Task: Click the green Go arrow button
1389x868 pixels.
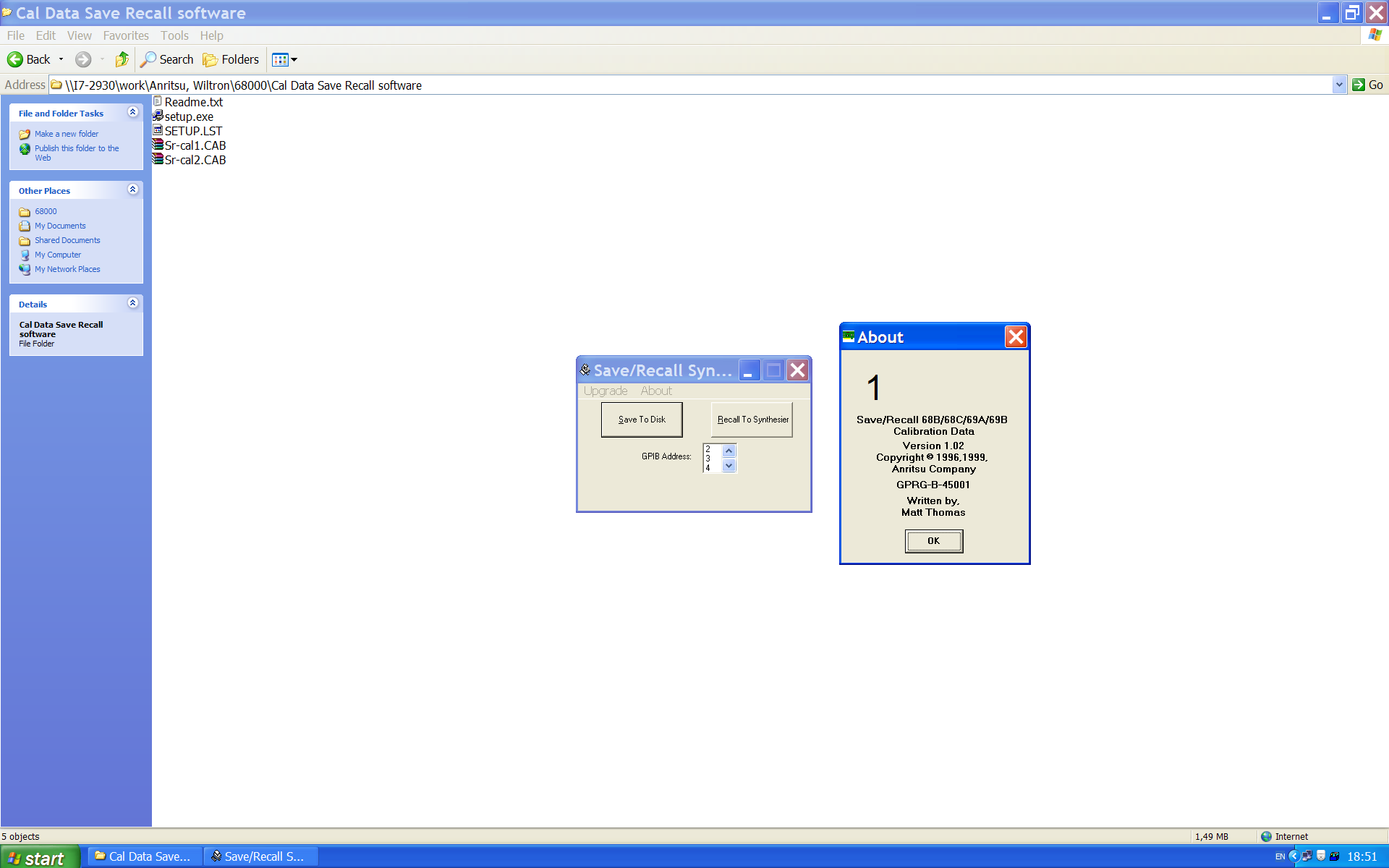Action: point(1359,85)
